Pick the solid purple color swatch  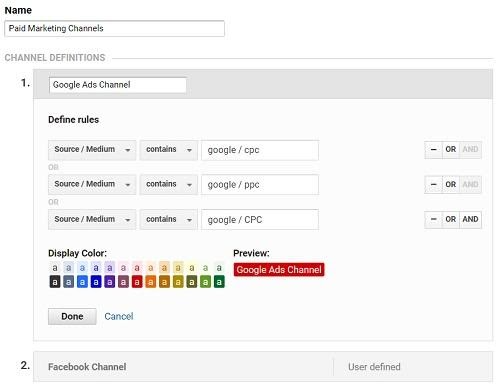(110, 282)
